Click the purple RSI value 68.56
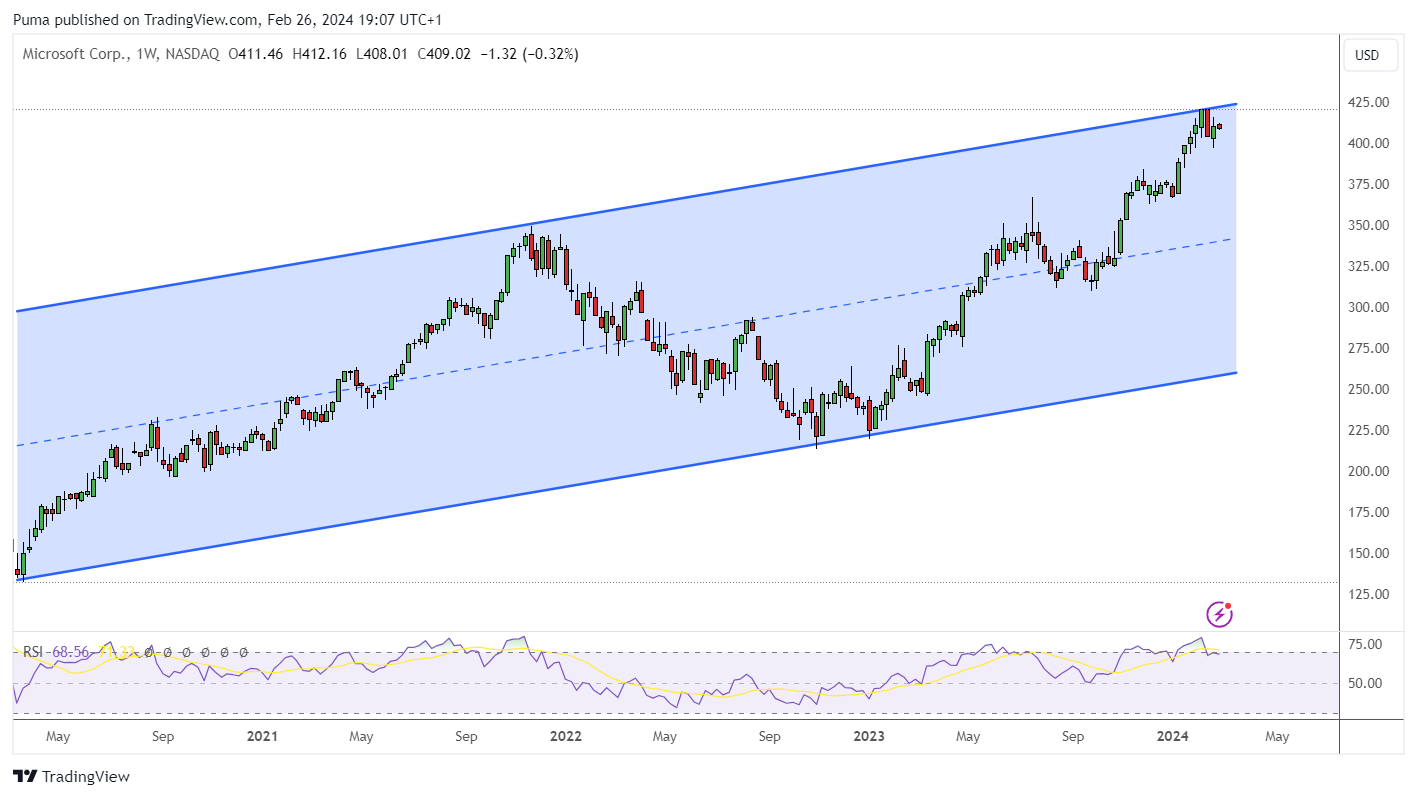 pos(69,652)
